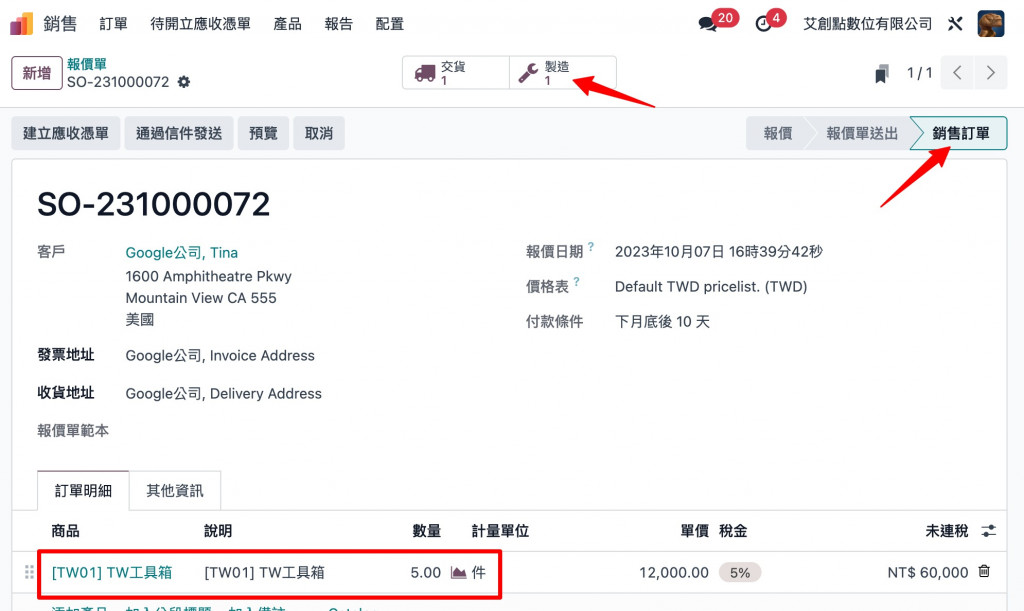Viewport: 1024px width, 611px height.
Task: Open the optional columns settings icon
Action: pos(989,531)
